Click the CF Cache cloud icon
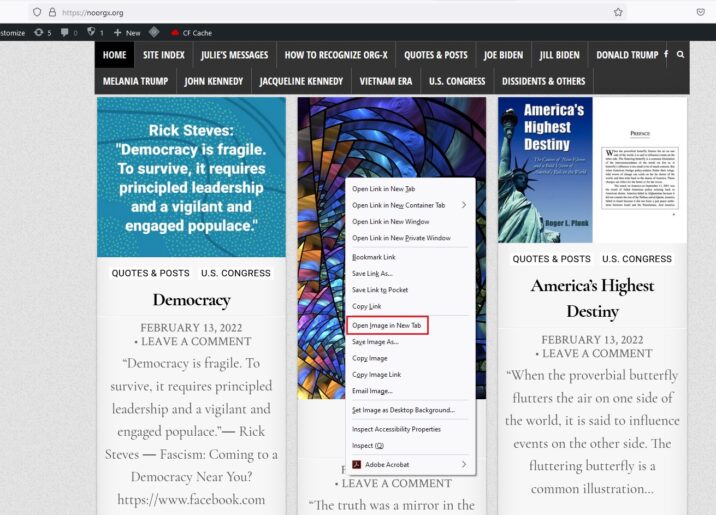Image resolution: width=716 pixels, height=515 pixels. click(175, 33)
